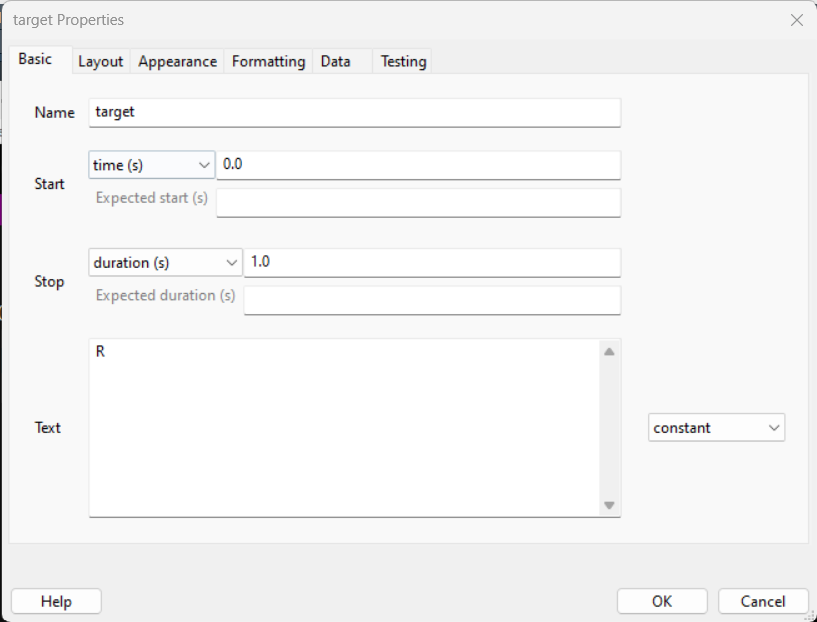Select the Basic tab
This screenshot has height=622, width=817.
pos(36,59)
